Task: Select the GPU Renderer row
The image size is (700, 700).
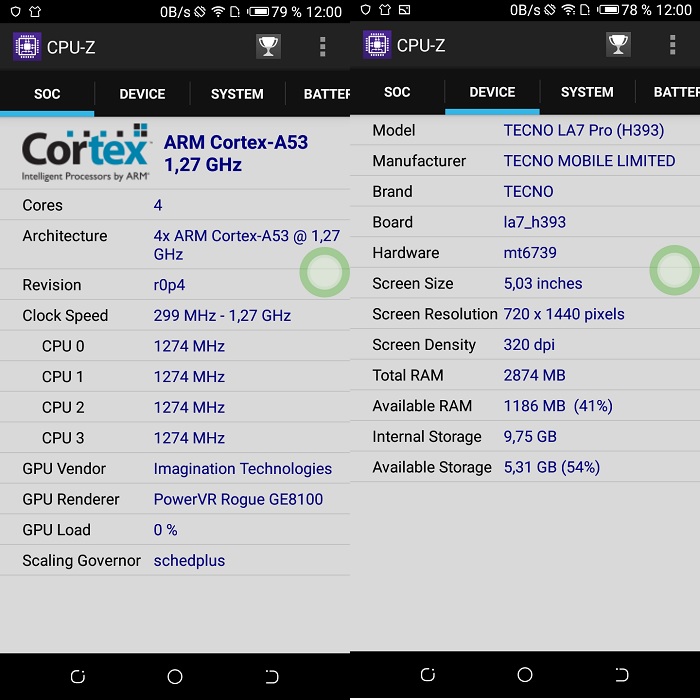Action: click(175, 499)
